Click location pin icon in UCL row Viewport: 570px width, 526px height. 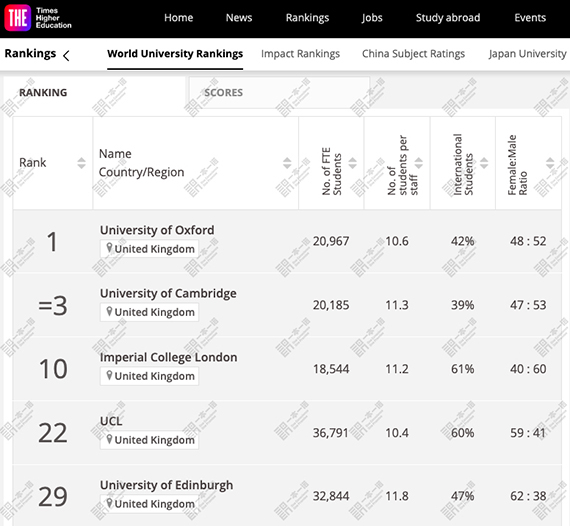[x=109, y=439]
